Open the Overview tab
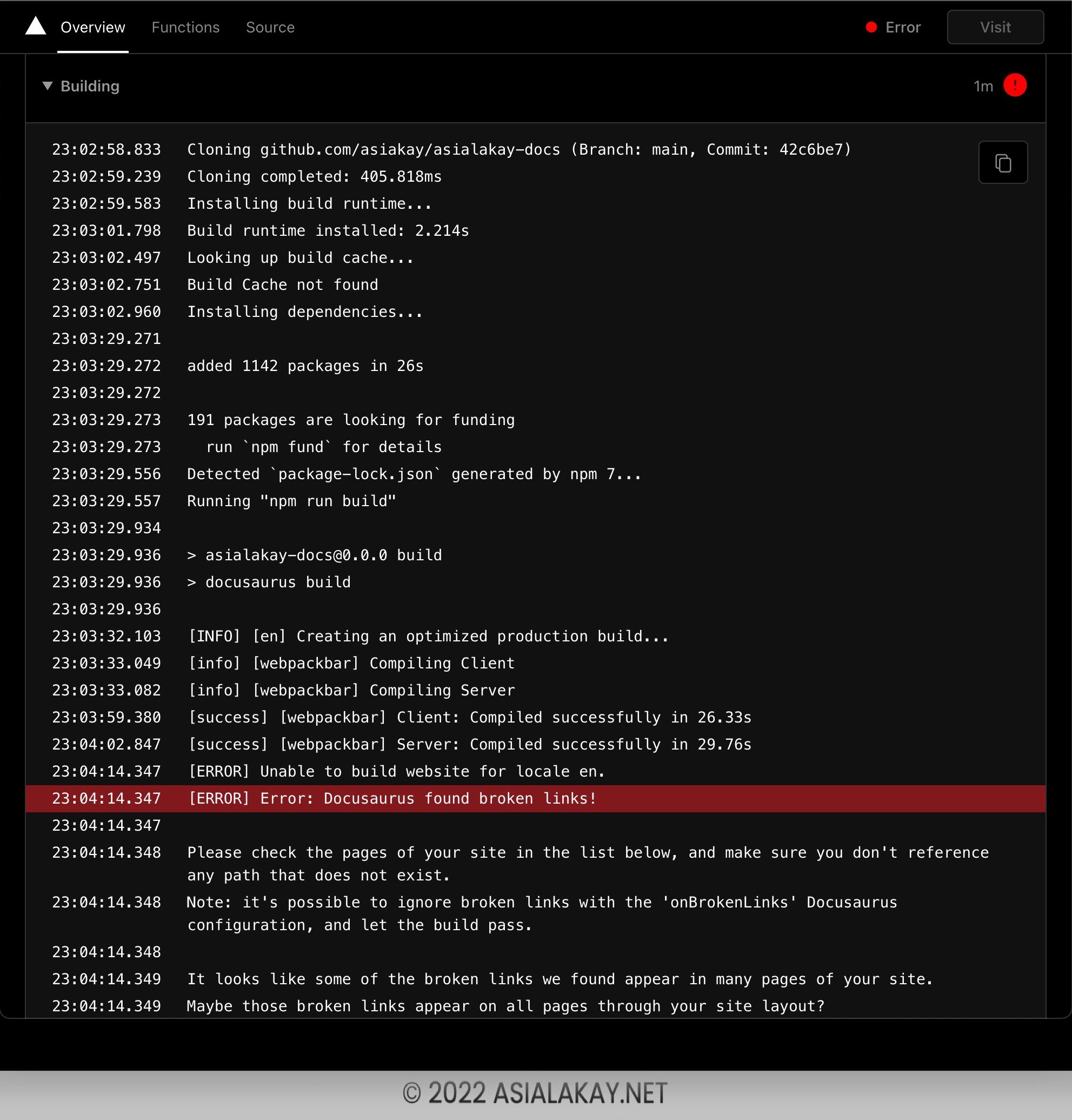1072x1120 pixels. click(x=92, y=28)
